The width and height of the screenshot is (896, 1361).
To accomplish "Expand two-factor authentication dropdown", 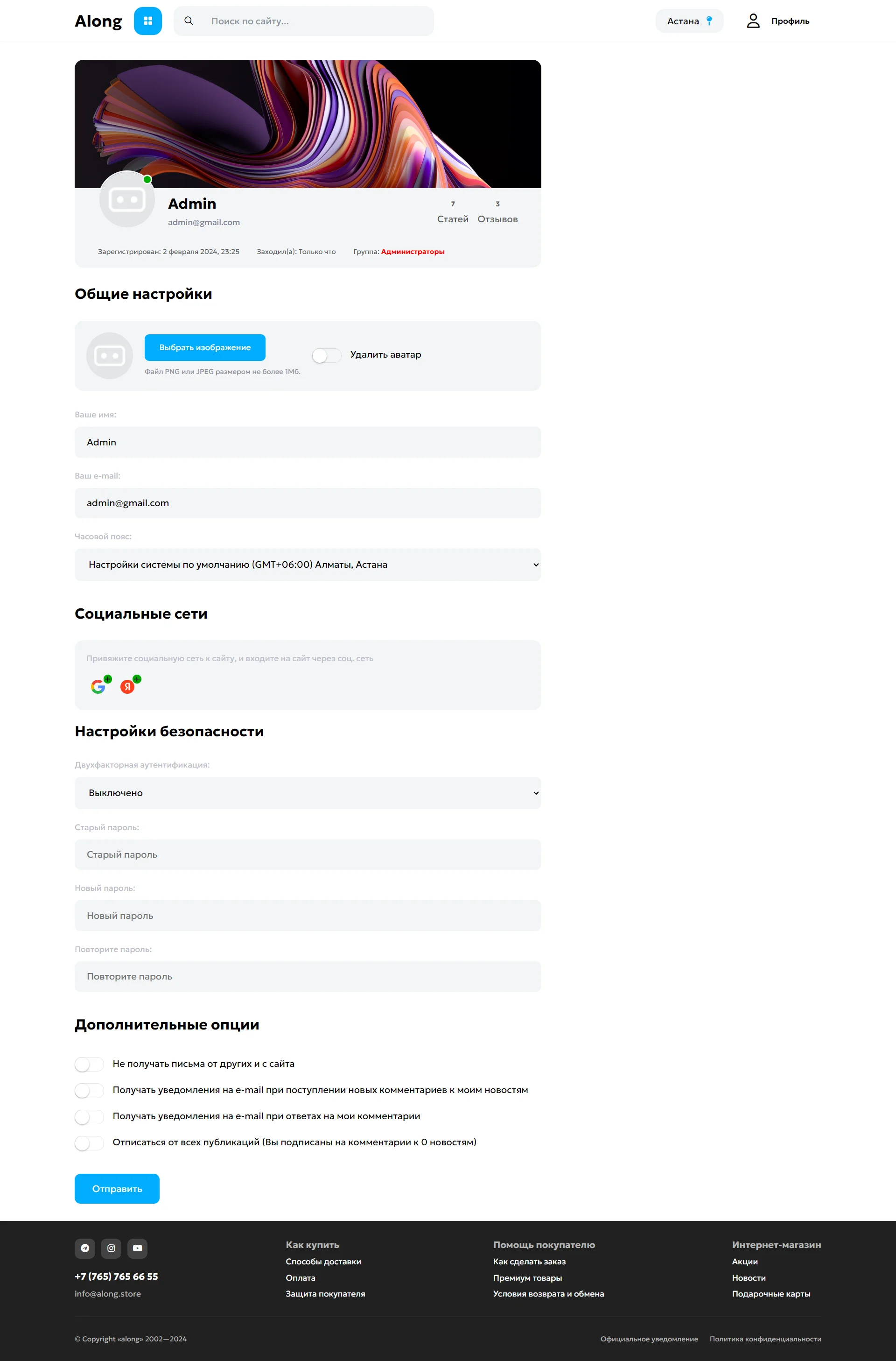I will pos(308,793).
